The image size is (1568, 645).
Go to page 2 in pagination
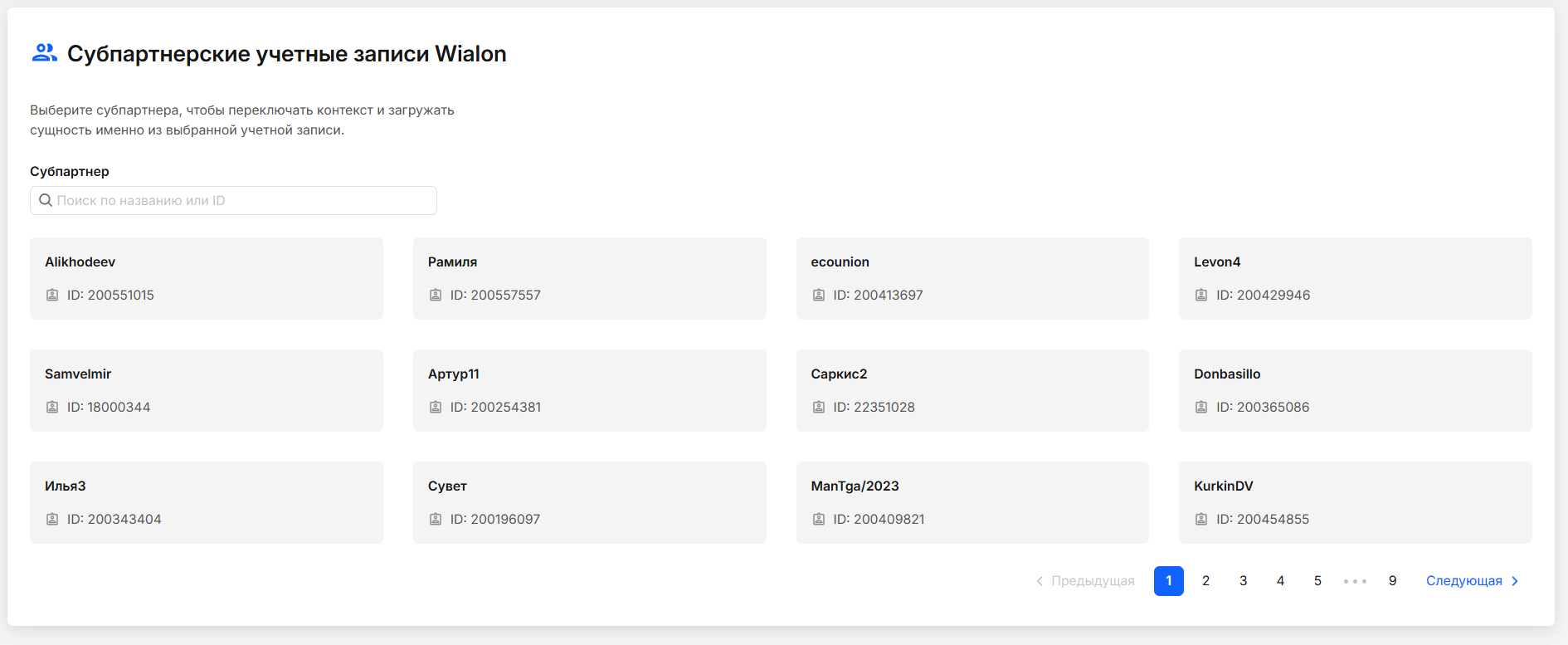[x=1205, y=581]
